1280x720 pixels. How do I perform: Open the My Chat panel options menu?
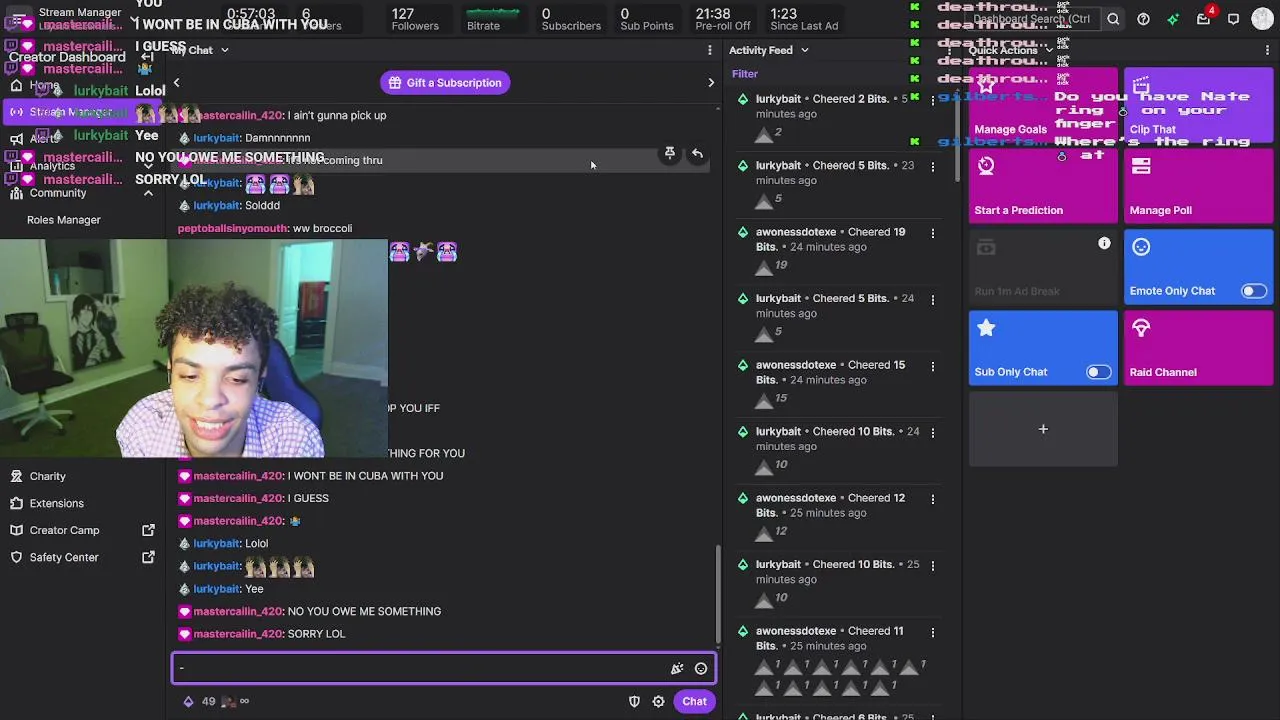coord(710,50)
